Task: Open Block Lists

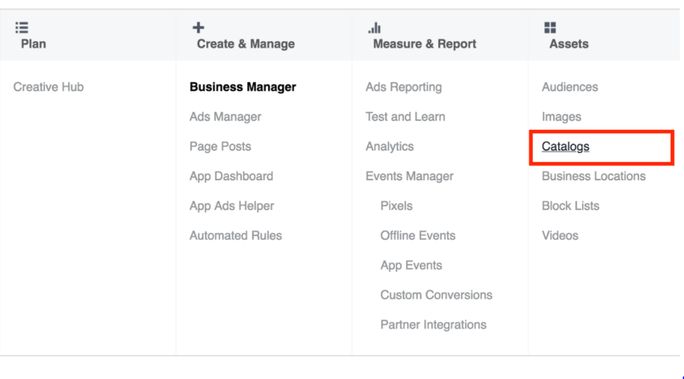Action: [570, 206]
